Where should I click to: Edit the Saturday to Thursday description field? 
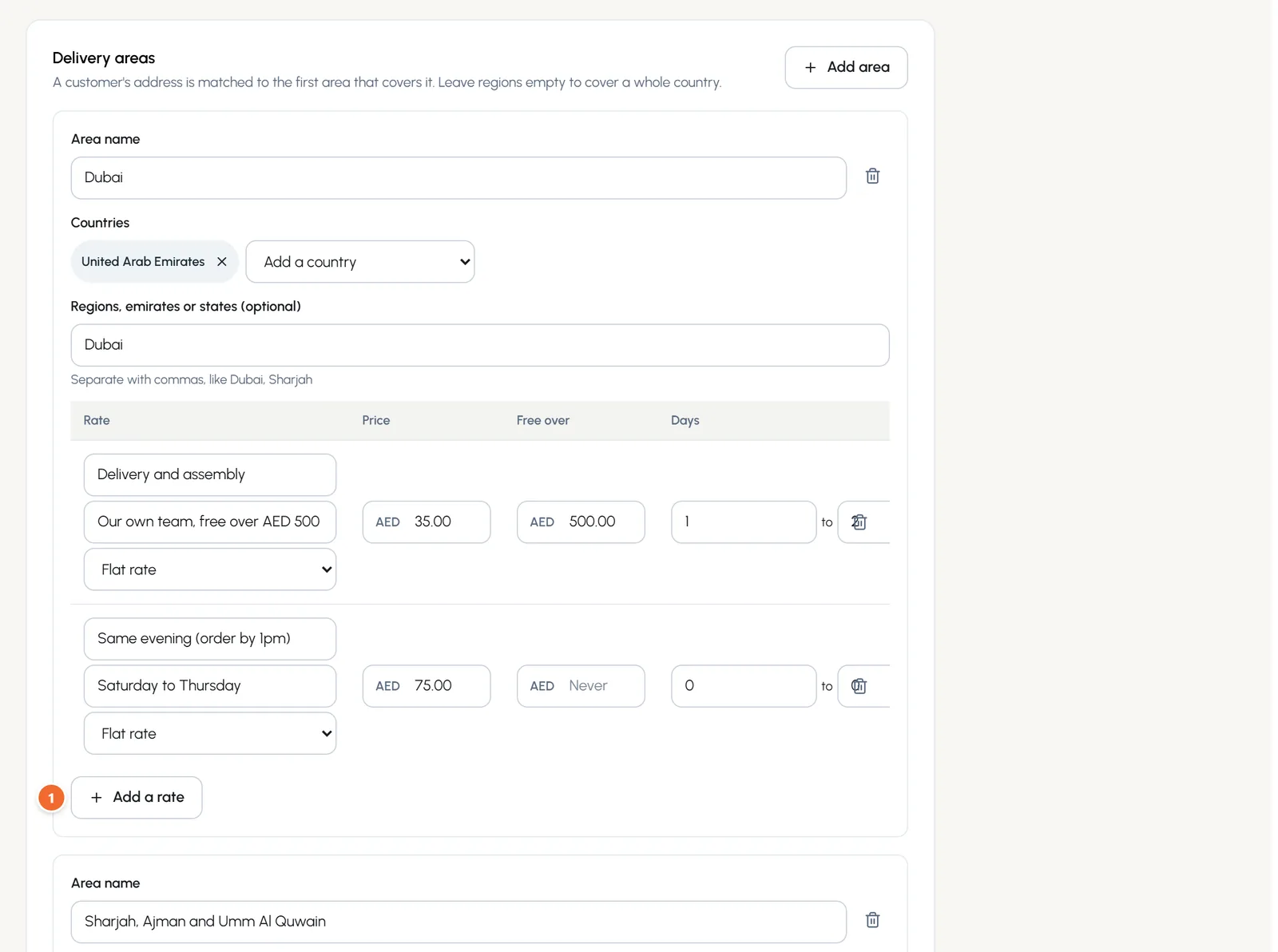pos(210,685)
